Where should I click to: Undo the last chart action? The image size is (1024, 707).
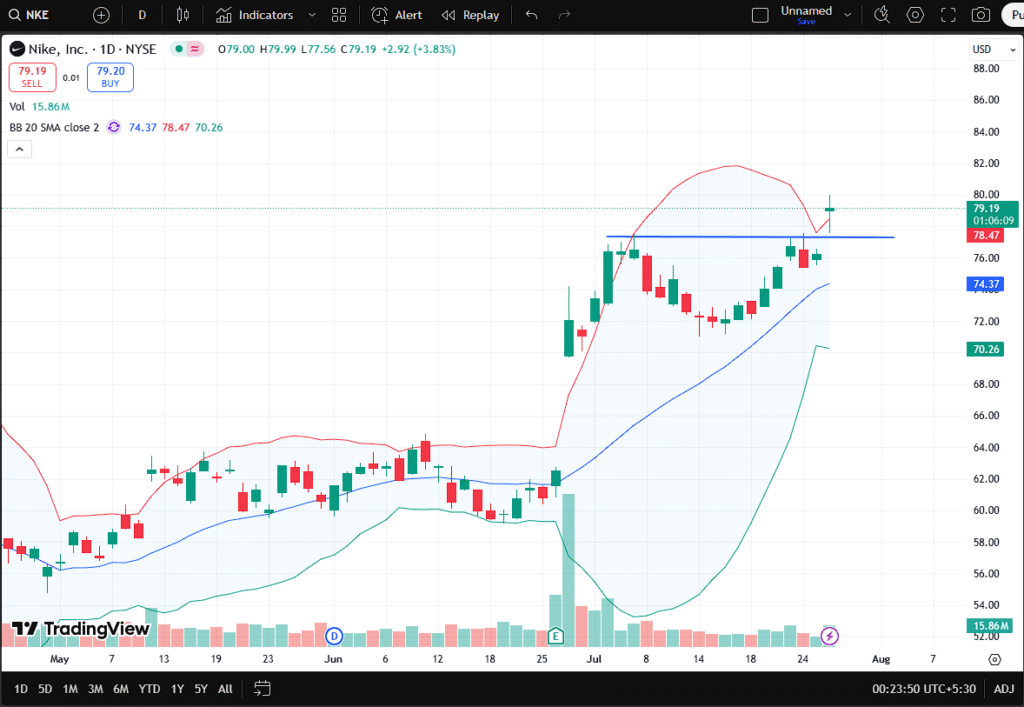532,15
